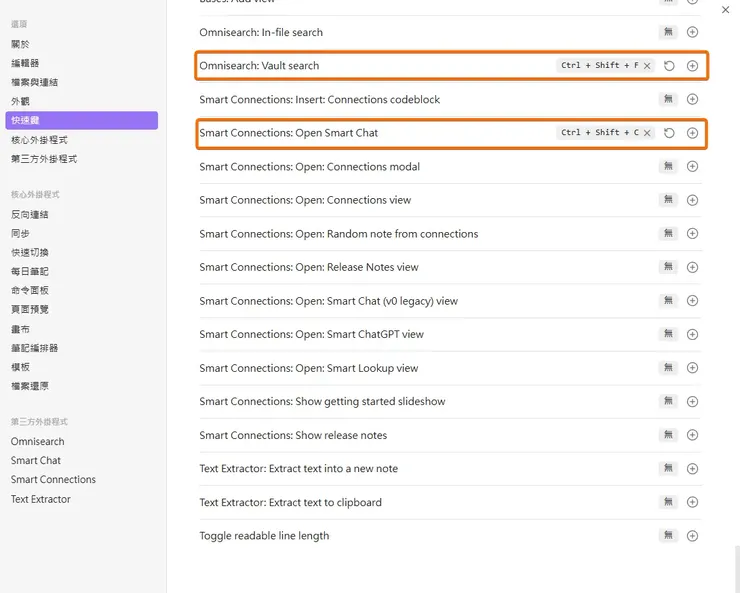Open 命令面板 core plugin settings
This screenshot has height=593, width=740.
pyautogui.click(x=30, y=290)
